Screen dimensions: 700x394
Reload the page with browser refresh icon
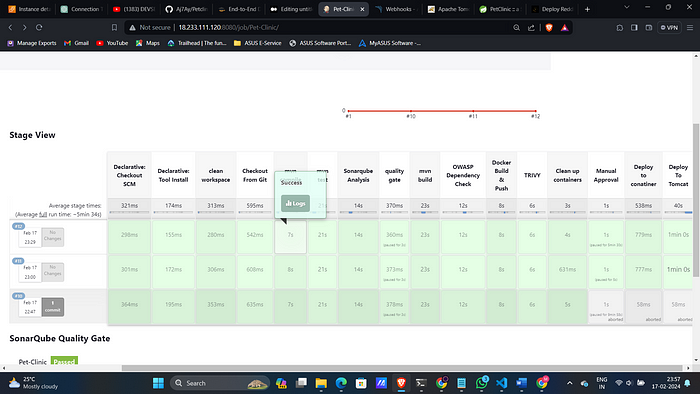pos(39,27)
